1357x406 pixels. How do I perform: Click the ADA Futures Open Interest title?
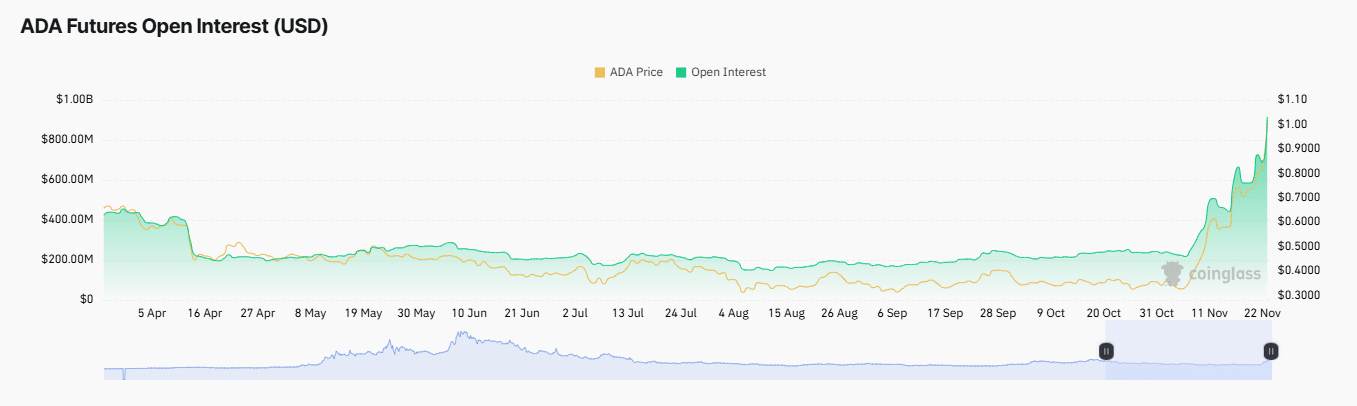pyautogui.click(x=175, y=27)
